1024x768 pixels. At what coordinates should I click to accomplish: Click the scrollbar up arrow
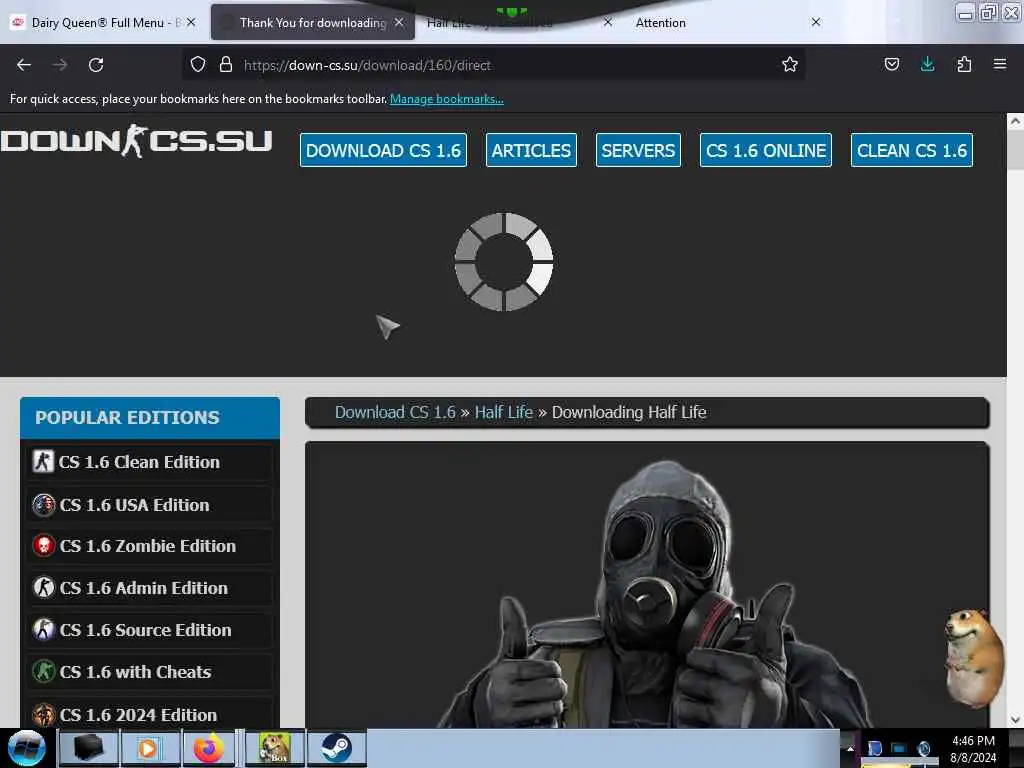(1015, 121)
